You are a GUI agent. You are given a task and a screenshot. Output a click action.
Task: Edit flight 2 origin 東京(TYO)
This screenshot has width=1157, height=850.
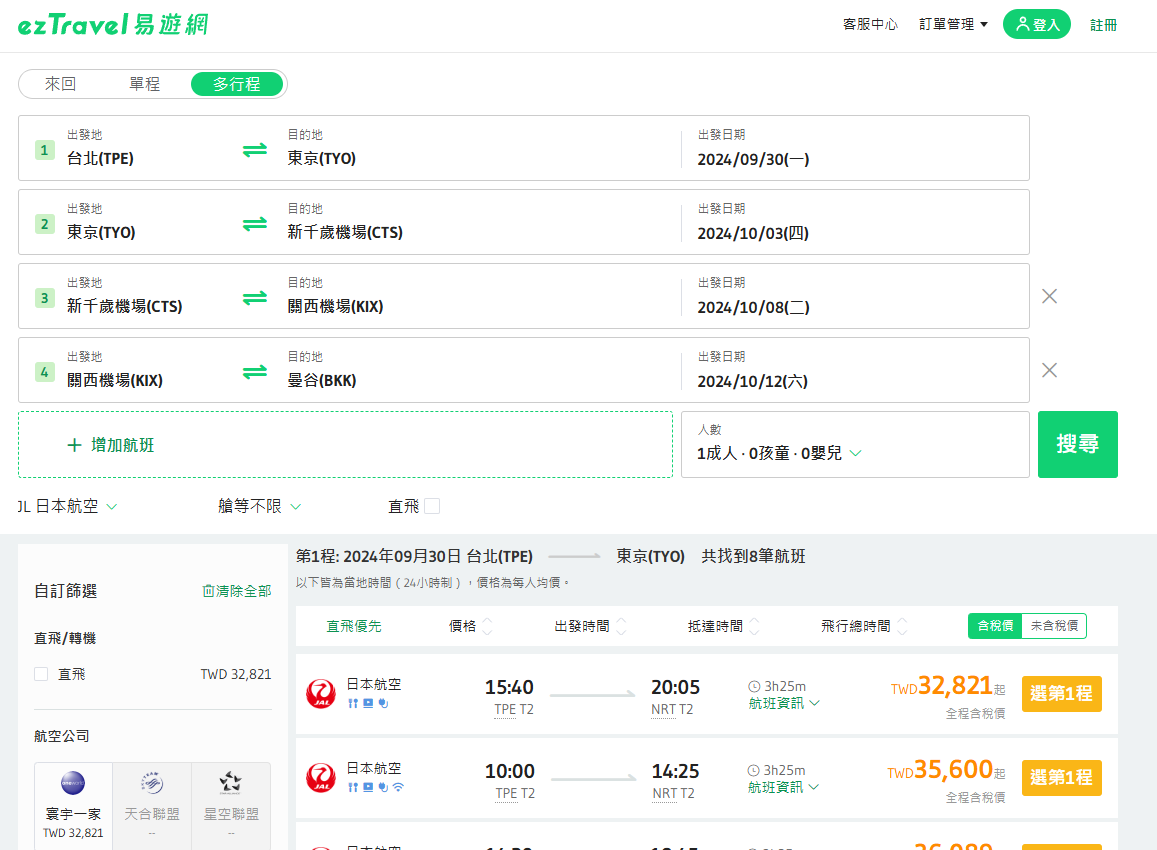[101, 232]
